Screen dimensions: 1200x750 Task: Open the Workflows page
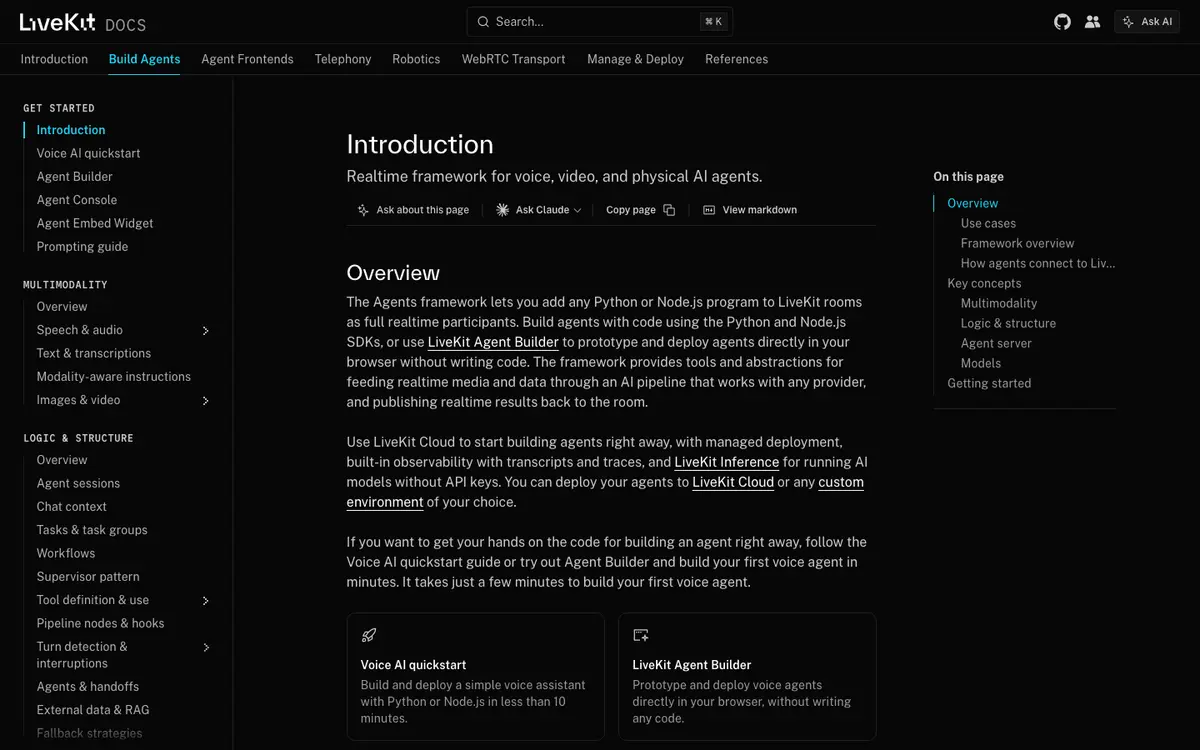click(66, 553)
